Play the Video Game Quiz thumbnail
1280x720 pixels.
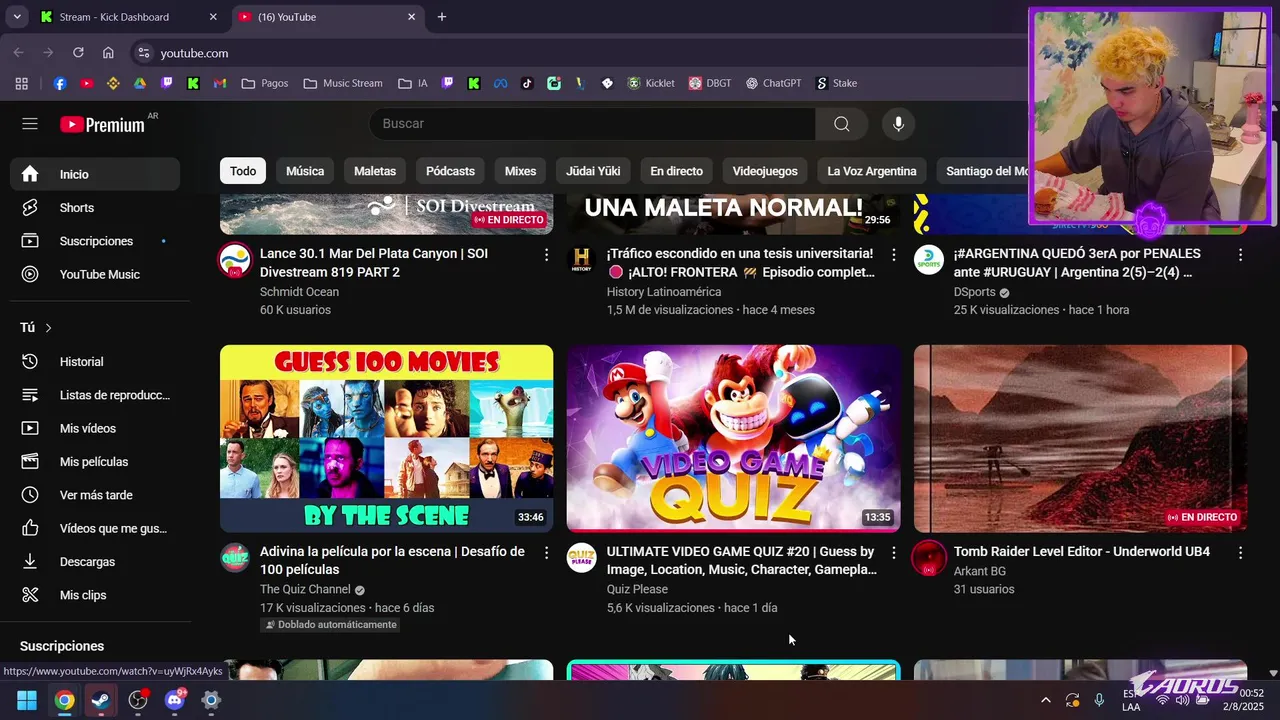point(733,438)
